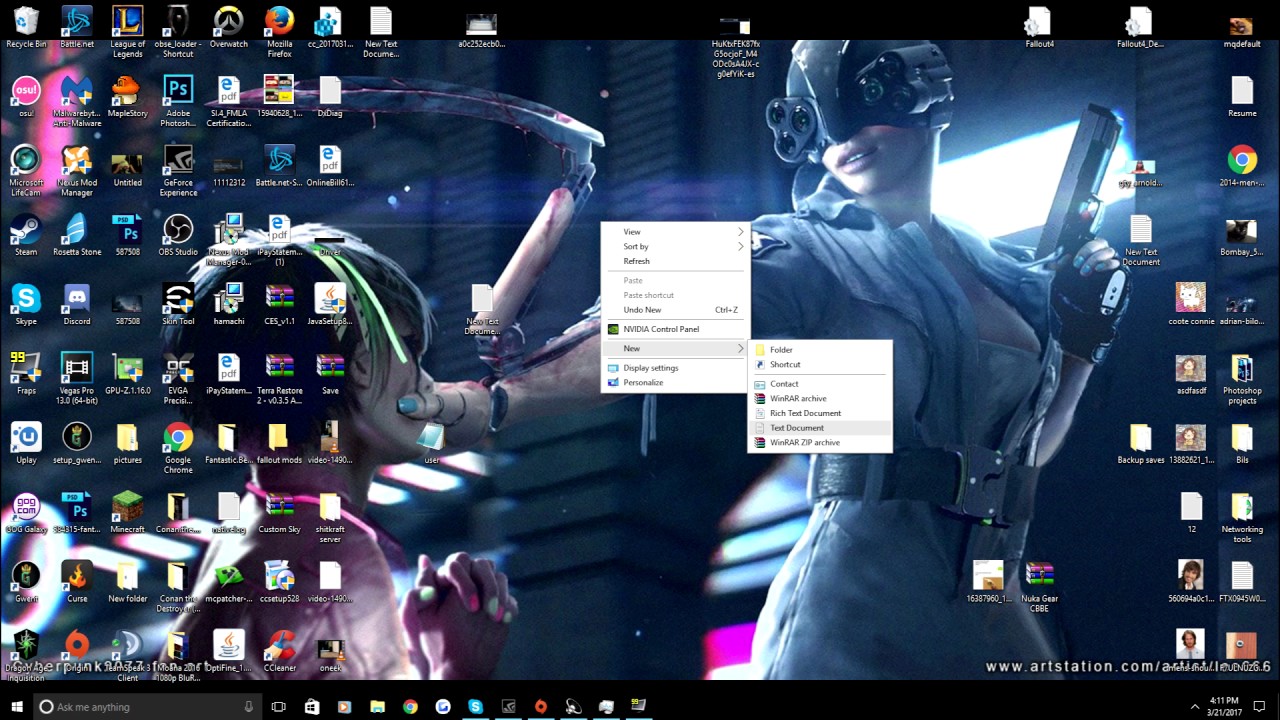The image size is (1280, 720).
Task: Launch League of Legends from desktop
Action: [x=127, y=32]
